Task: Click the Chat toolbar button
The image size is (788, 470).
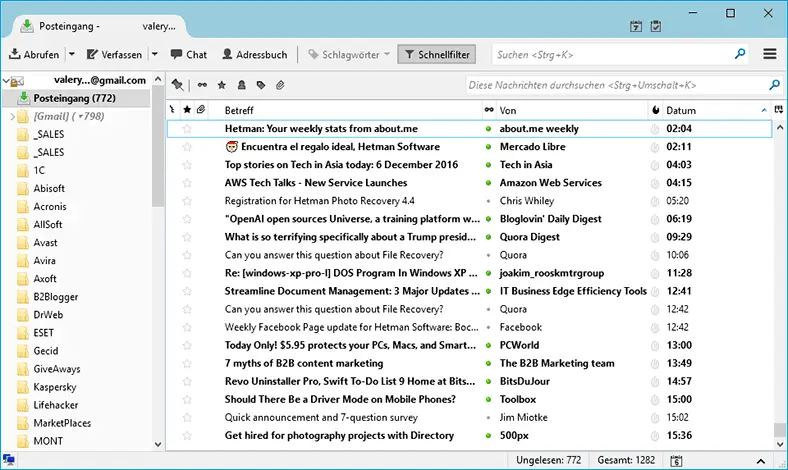Action: (188, 54)
